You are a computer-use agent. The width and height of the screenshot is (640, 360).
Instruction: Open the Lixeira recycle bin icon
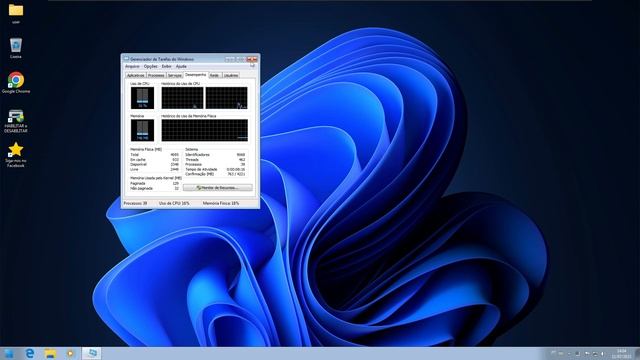coord(16,48)
